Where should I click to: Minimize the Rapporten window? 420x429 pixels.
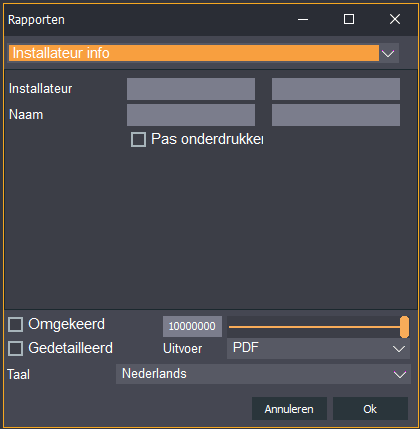(303, 19)
